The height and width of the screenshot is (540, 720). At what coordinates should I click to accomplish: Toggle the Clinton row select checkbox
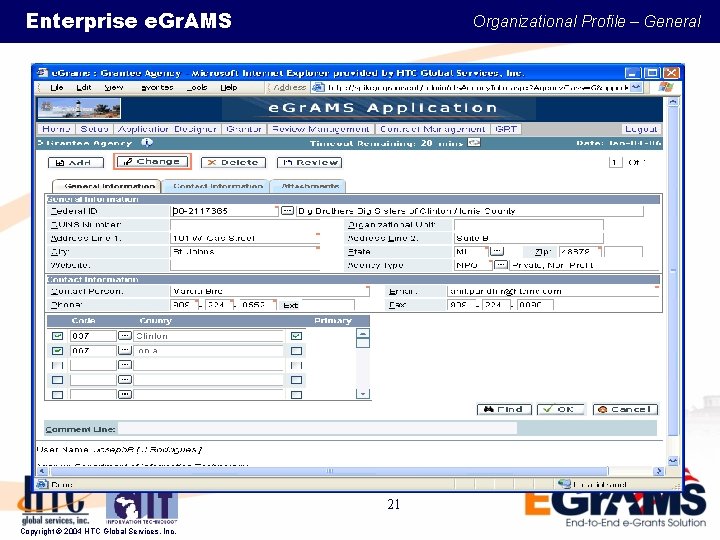click(x=57, y=336)
